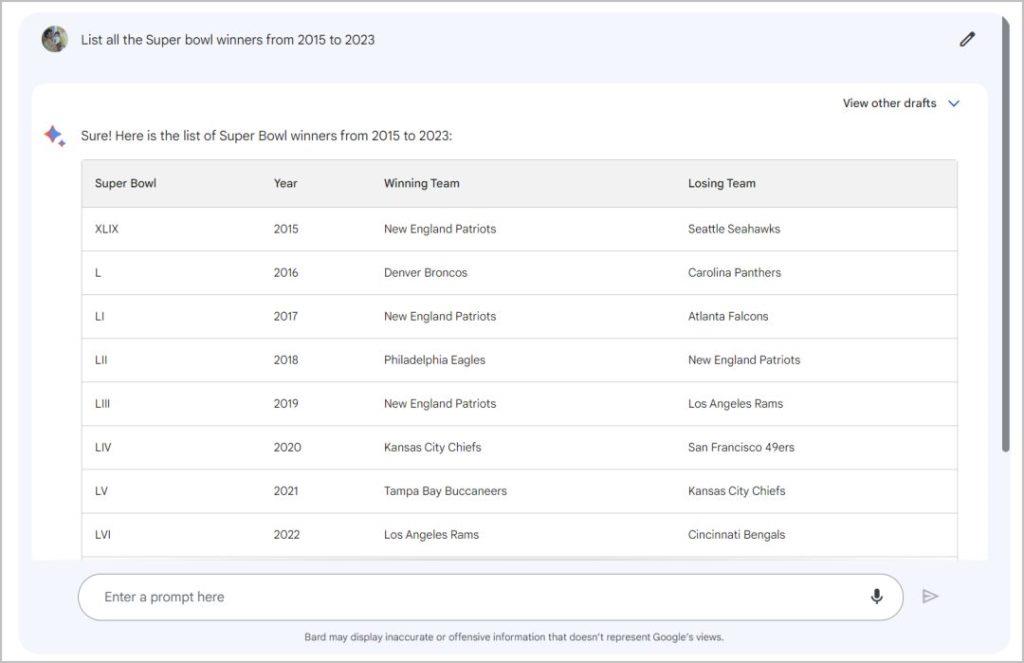The image size is (1024, 663).
Task: Click the Denver Broncos cell
Action: [x=426, y=273]
